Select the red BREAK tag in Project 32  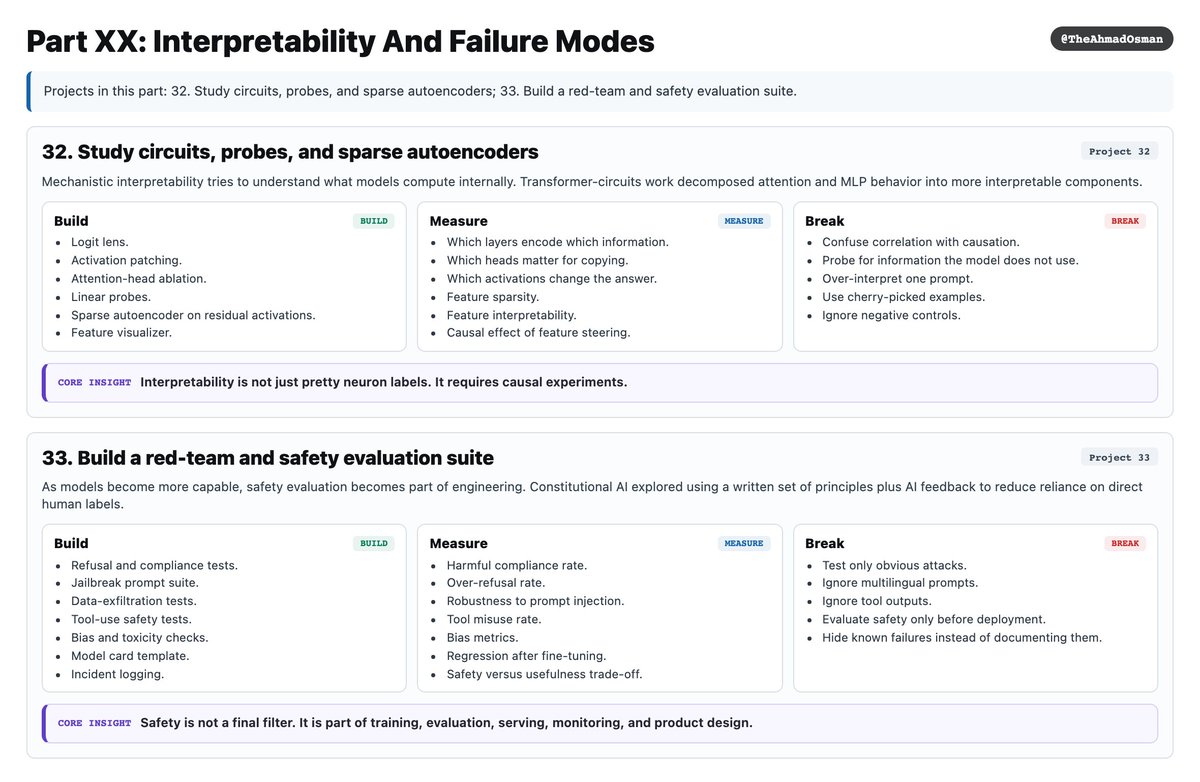(1125, 221)
